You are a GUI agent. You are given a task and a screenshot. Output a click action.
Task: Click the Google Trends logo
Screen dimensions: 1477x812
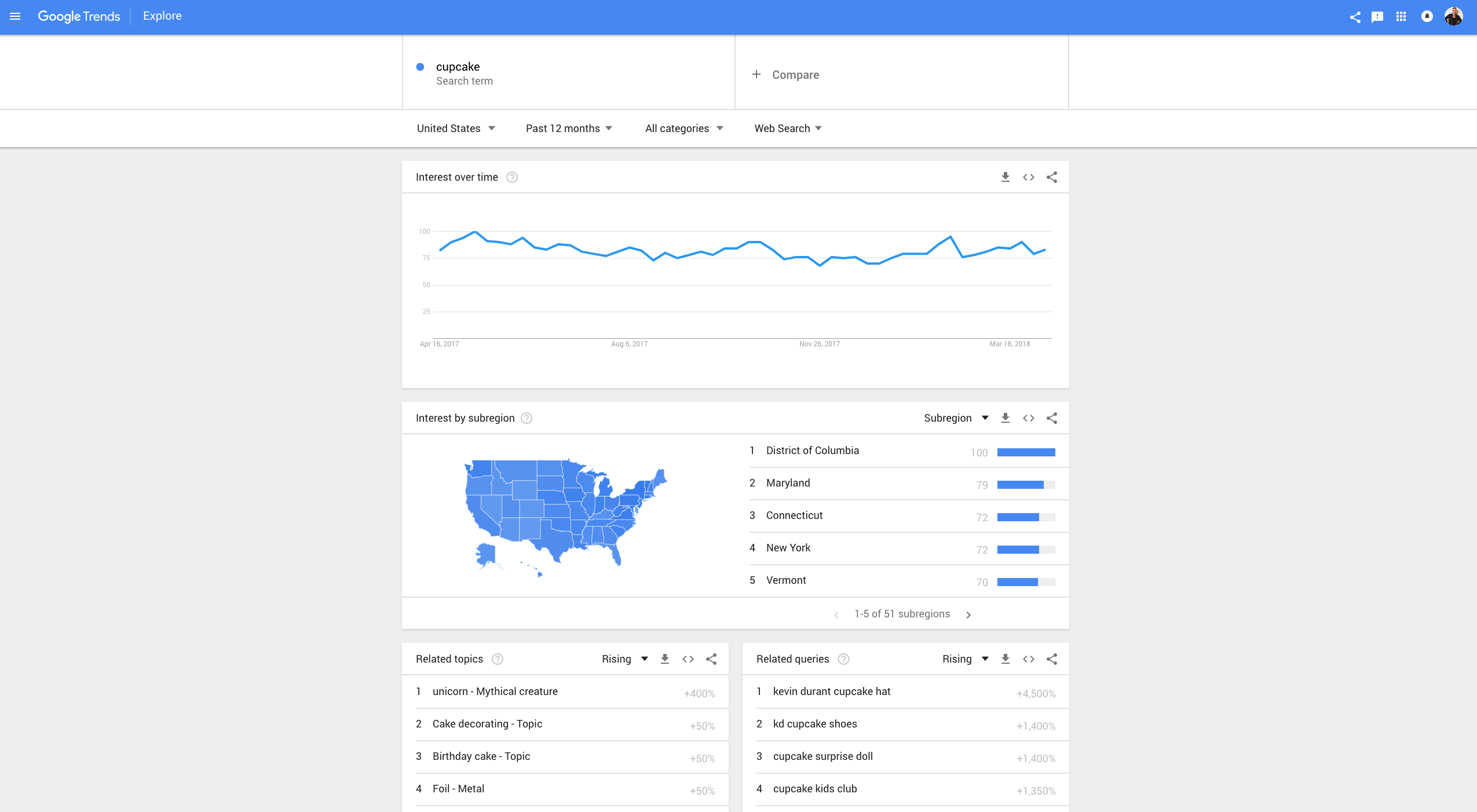coord(79,16)
